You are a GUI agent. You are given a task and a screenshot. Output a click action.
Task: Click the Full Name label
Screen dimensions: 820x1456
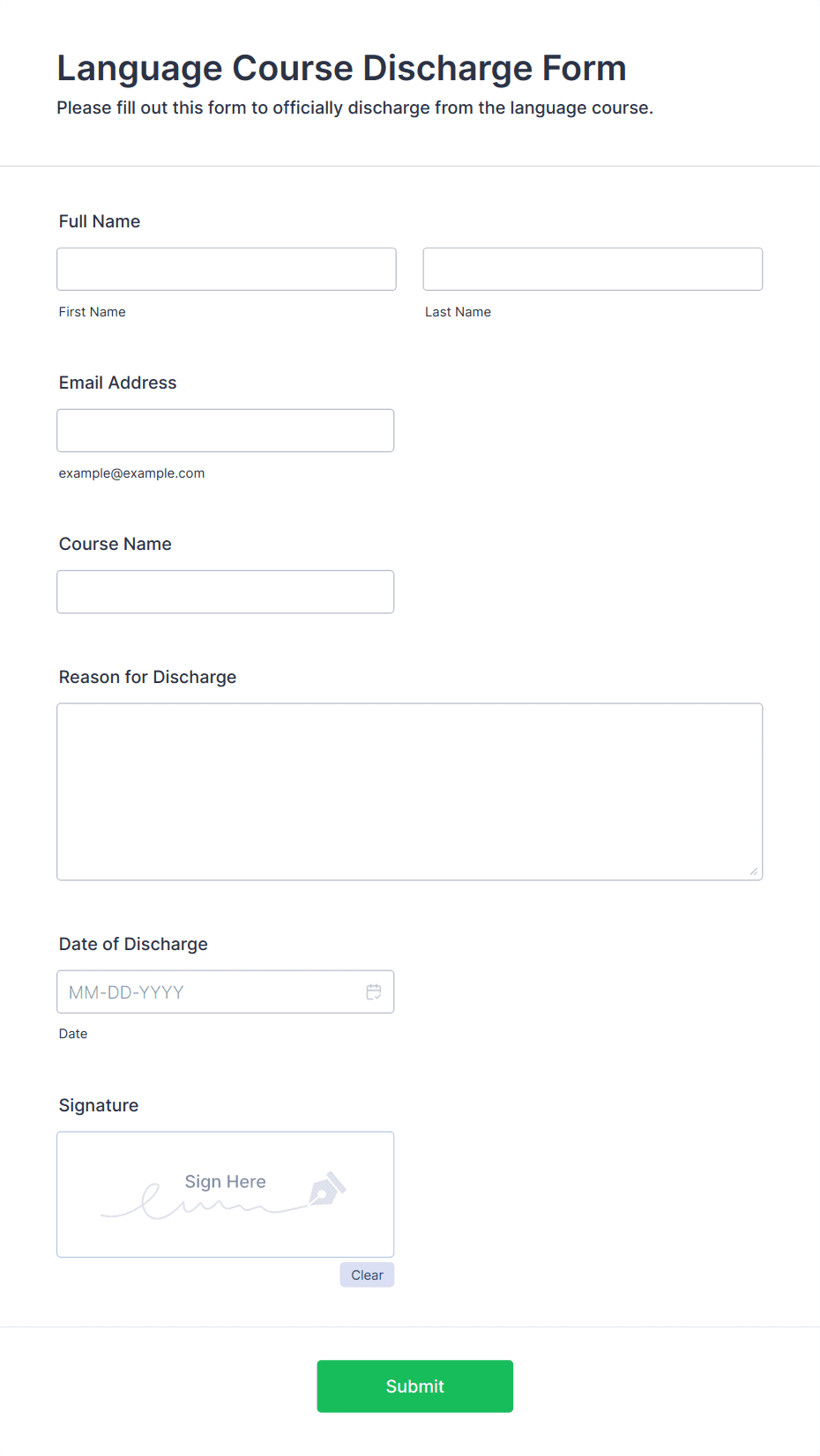point(100,221)
